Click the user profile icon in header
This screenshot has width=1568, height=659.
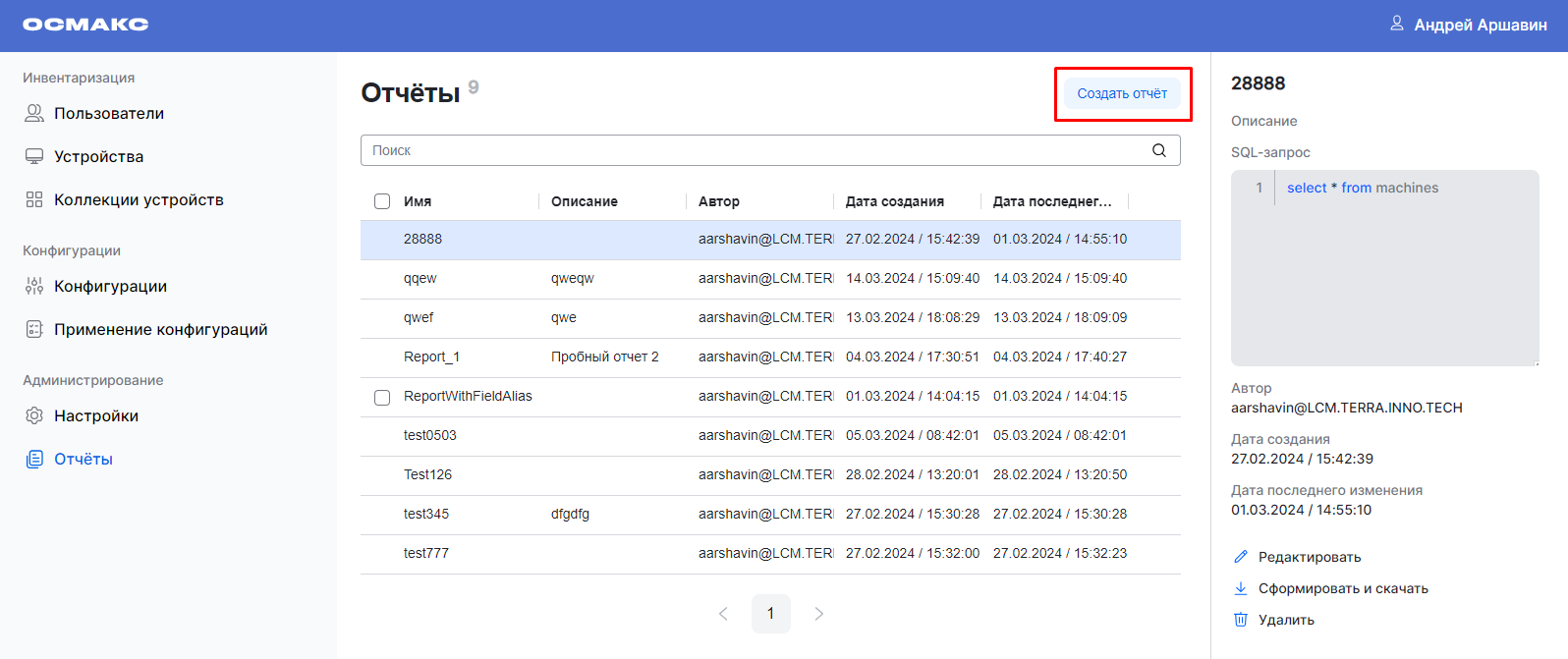[x=1396, y=24]
